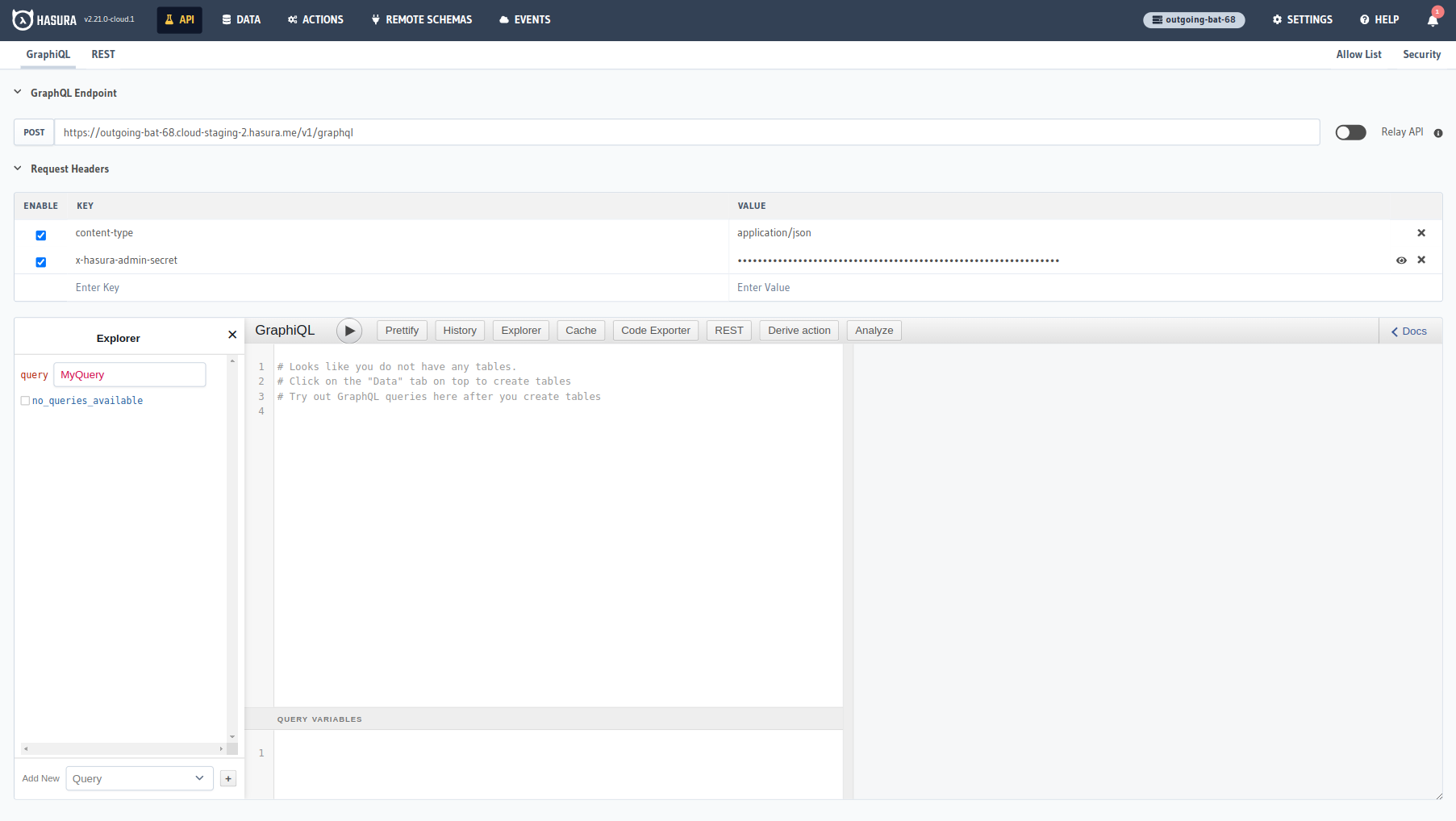Screen dimensions: 1456x821
Task: Open the Add New Query dropdown
Action: click(x=139, y=779)
